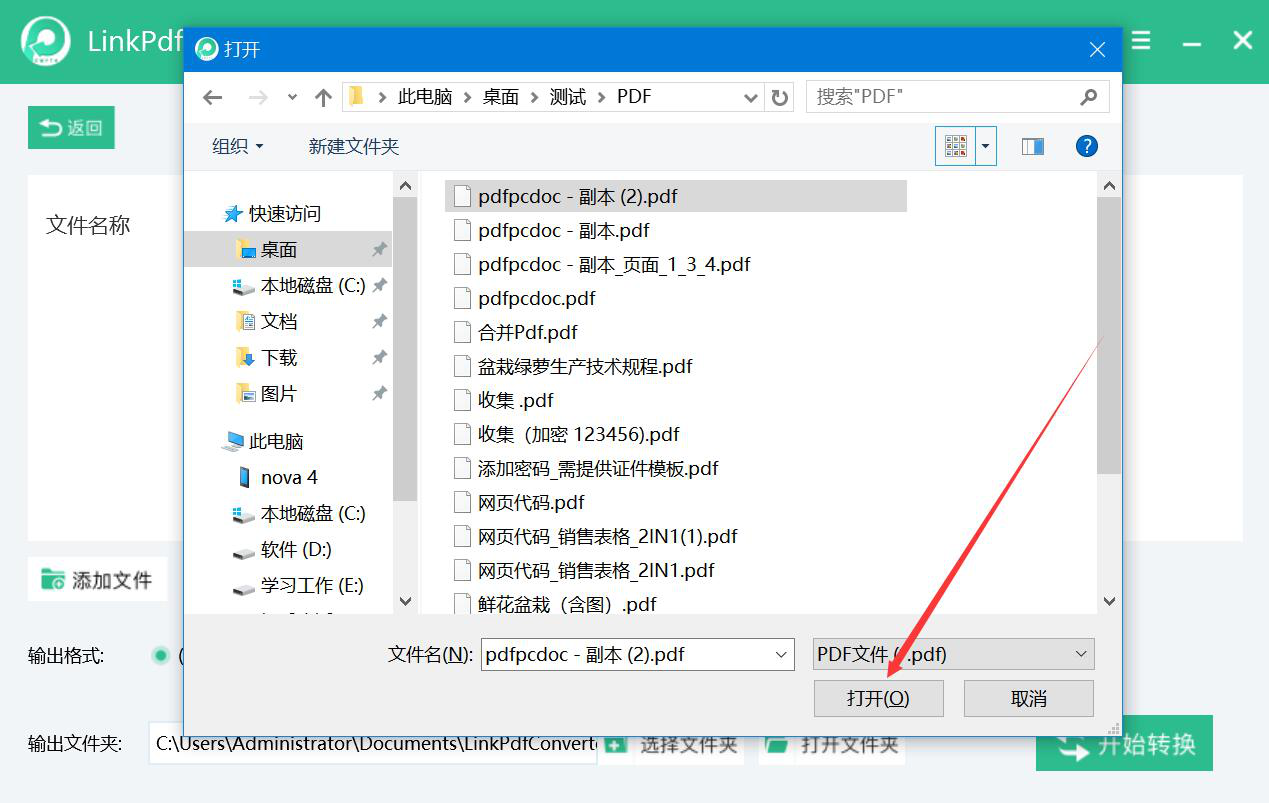Open LinkPdf hamburger menu icon
The width and height of the screenshot is (1269, 803).
(x=1140, y=41)
